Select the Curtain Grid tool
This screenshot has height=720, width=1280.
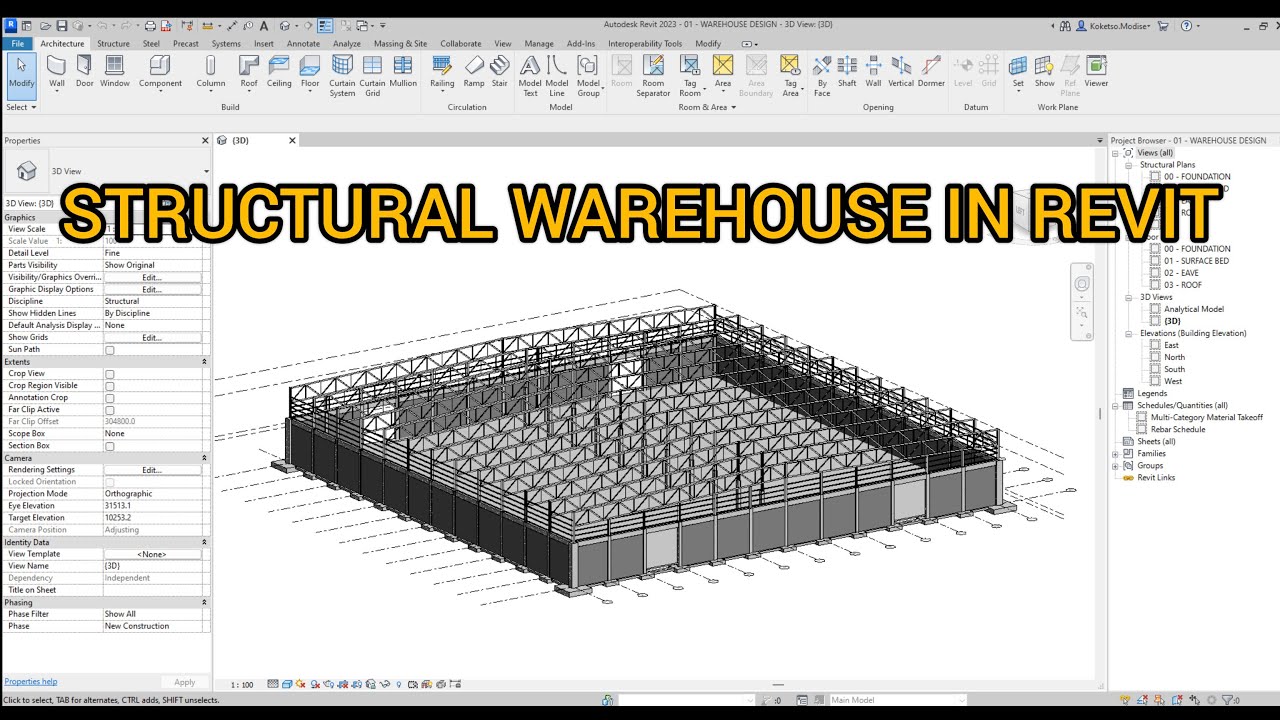[373, 76]
